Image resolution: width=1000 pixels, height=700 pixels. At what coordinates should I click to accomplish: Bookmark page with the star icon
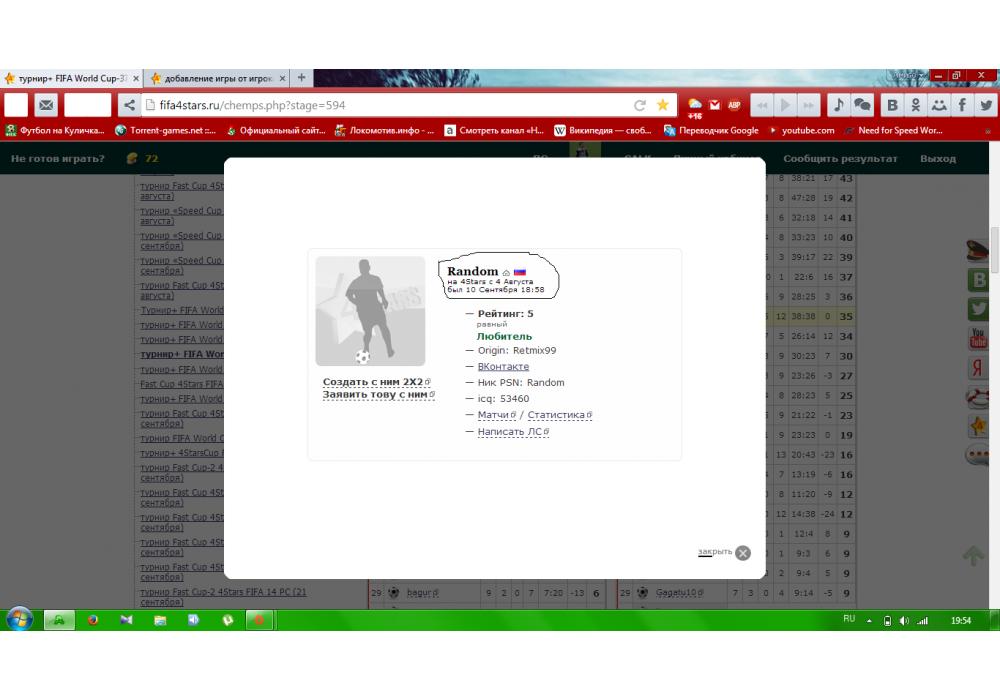click(662, 105)
